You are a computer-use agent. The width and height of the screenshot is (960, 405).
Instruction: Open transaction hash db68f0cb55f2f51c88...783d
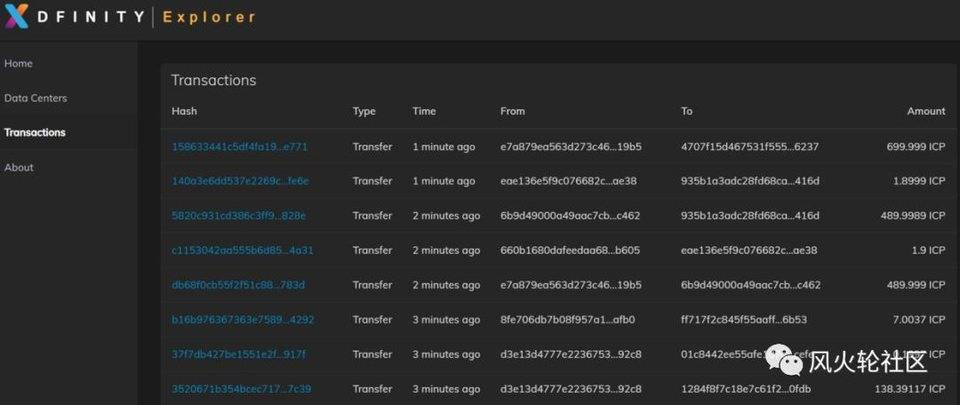238,285
